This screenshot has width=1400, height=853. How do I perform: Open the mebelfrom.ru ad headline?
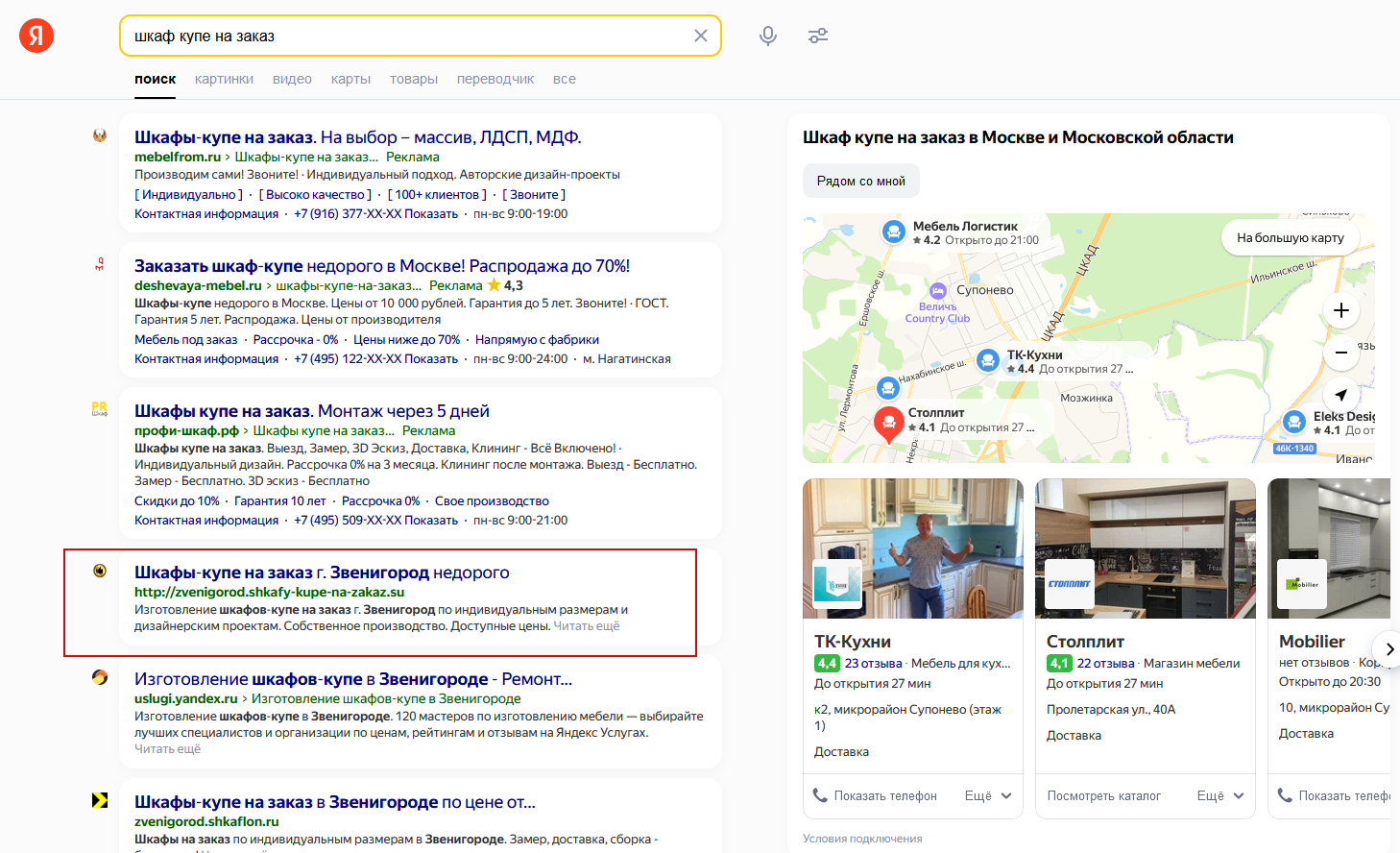[358, 137]
